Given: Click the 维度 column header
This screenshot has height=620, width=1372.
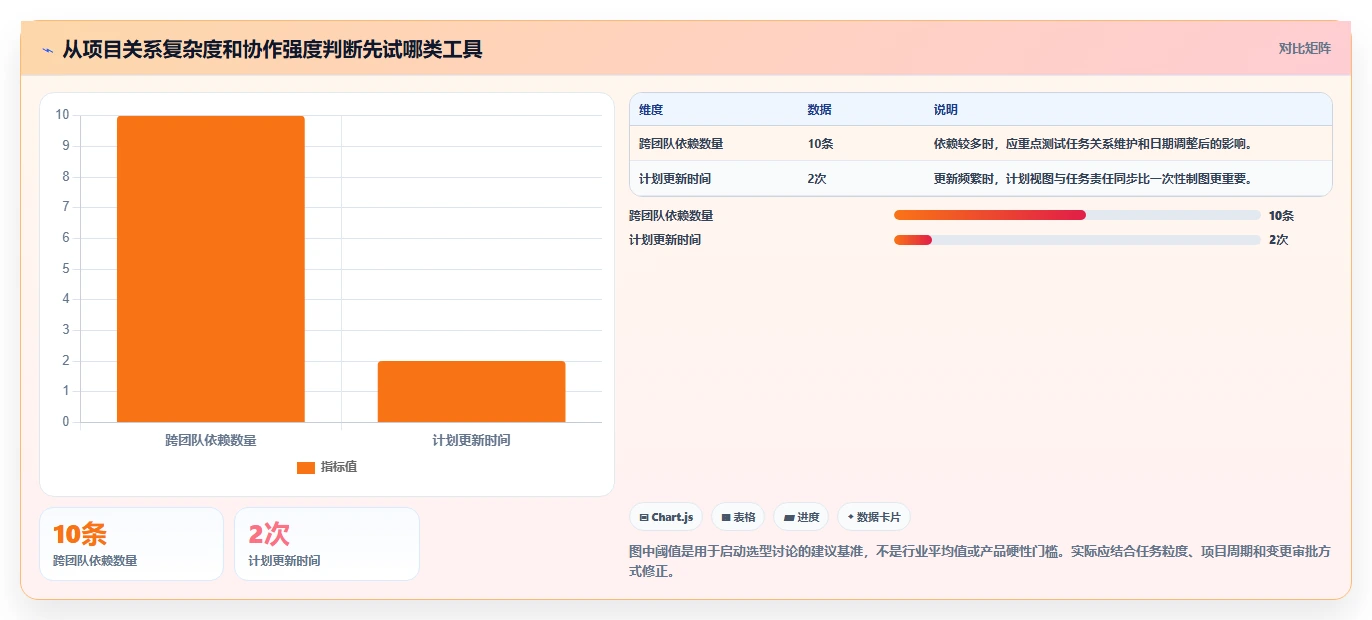Looking at the screenshot, I should click(x=651, y=110).
